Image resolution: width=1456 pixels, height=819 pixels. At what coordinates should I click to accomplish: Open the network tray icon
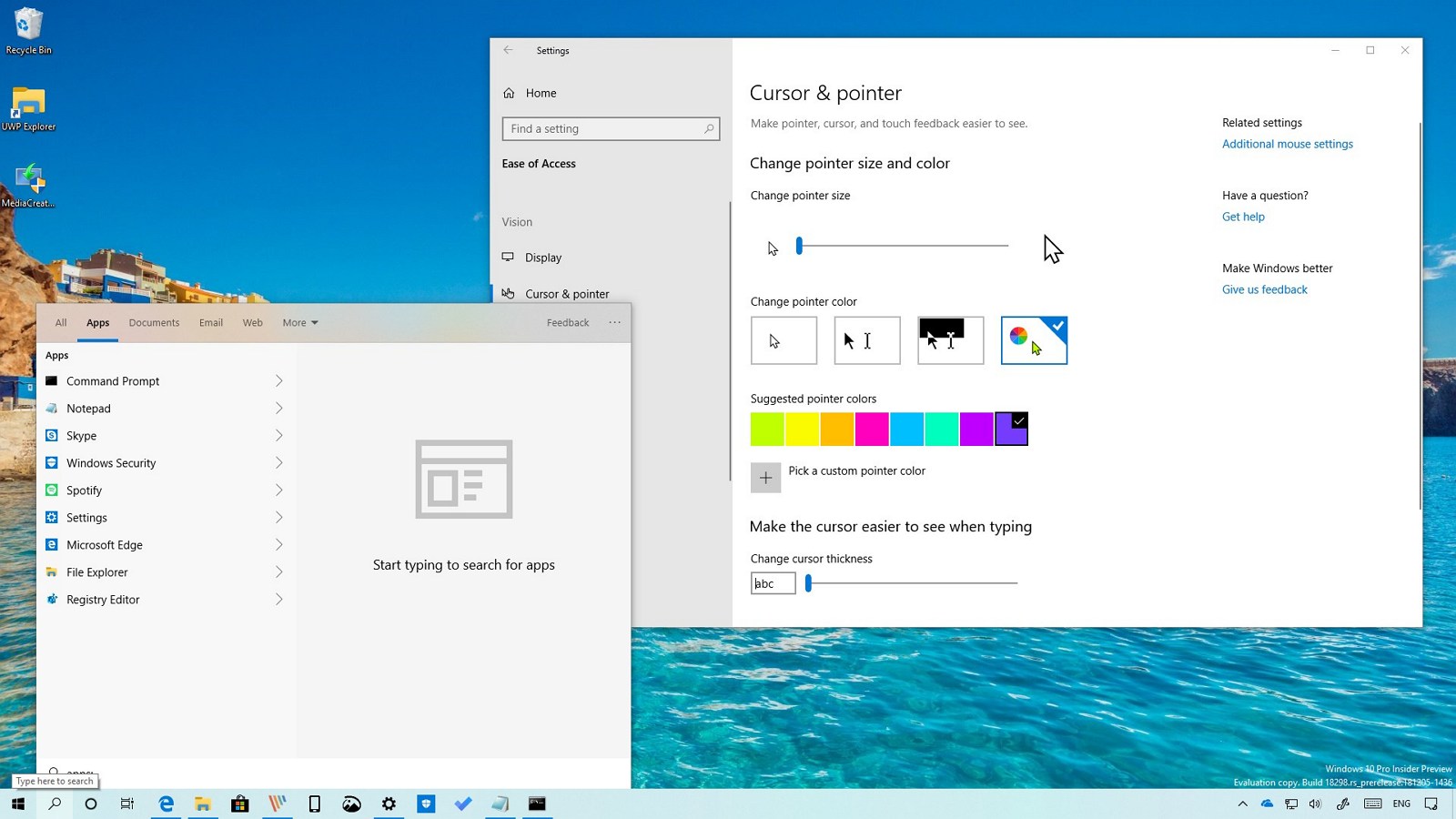[1291, 804]
